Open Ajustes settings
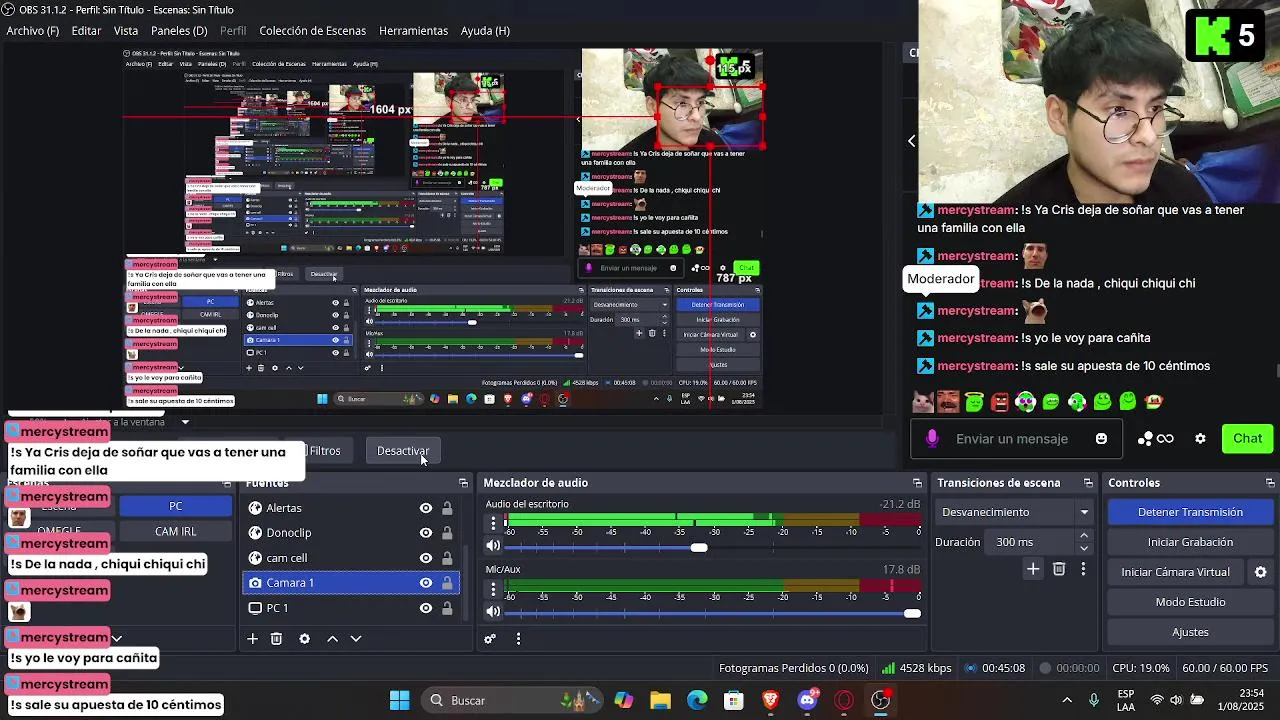This screenshot has height=720, width=1280. coord(1190,632)
